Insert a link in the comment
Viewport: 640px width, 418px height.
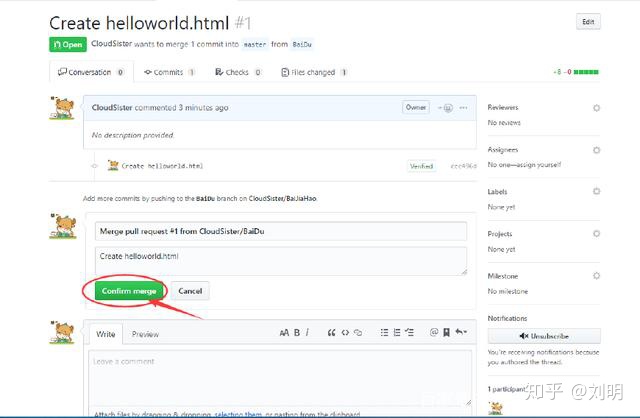358,333
